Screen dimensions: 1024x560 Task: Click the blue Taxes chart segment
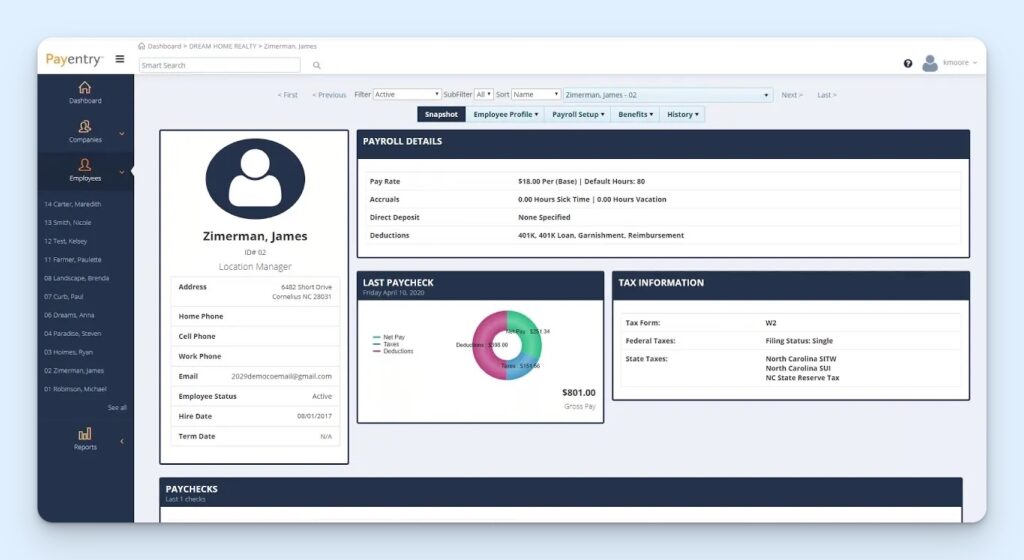(522, 368)
